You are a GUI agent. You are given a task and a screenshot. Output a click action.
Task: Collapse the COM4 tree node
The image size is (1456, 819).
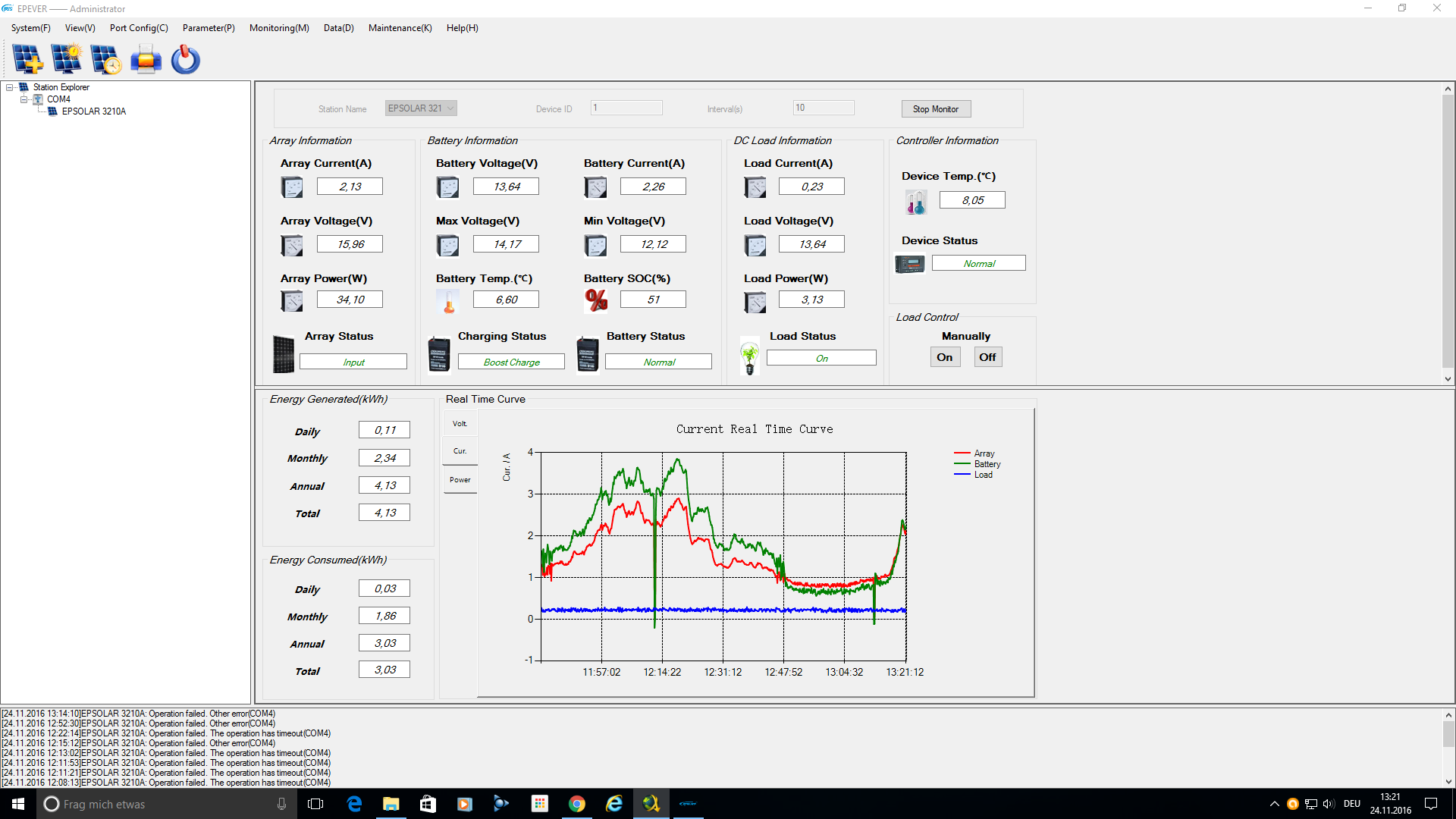[24, 99]
